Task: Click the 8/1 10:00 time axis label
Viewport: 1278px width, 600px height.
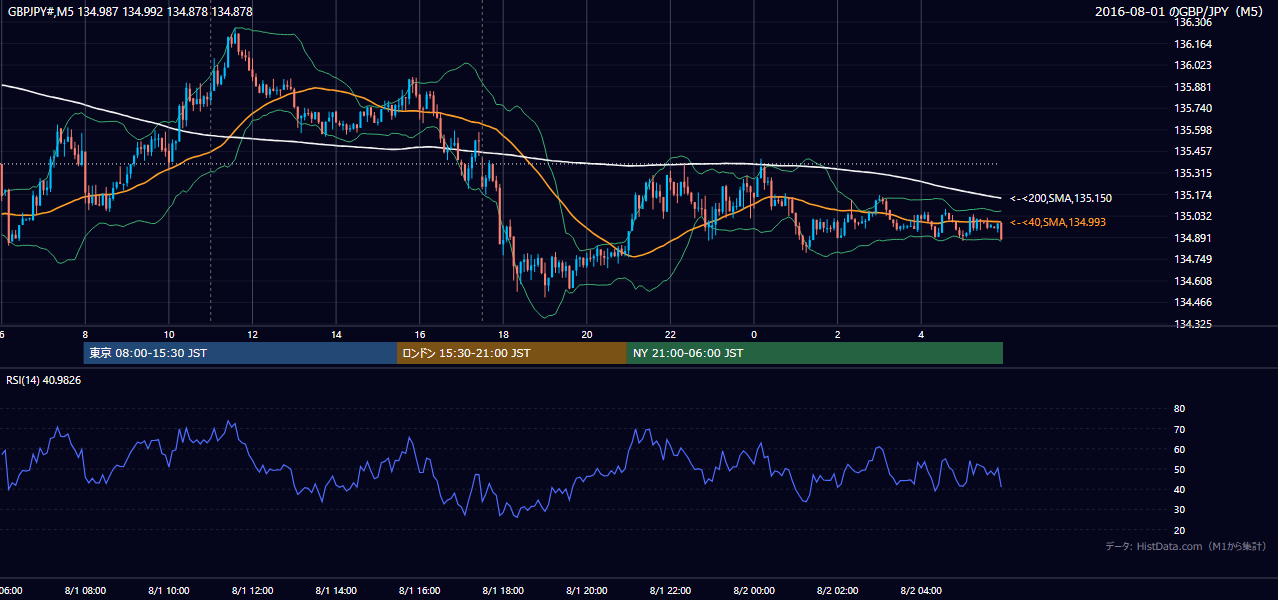Action: 169,591
